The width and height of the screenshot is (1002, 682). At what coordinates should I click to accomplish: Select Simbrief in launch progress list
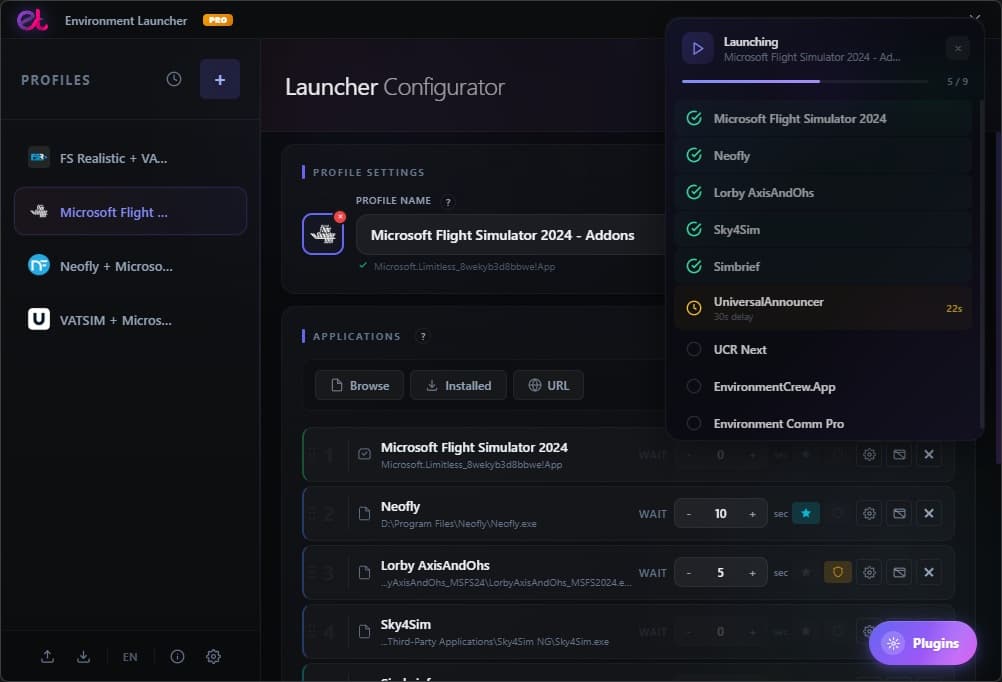point(823,267)
